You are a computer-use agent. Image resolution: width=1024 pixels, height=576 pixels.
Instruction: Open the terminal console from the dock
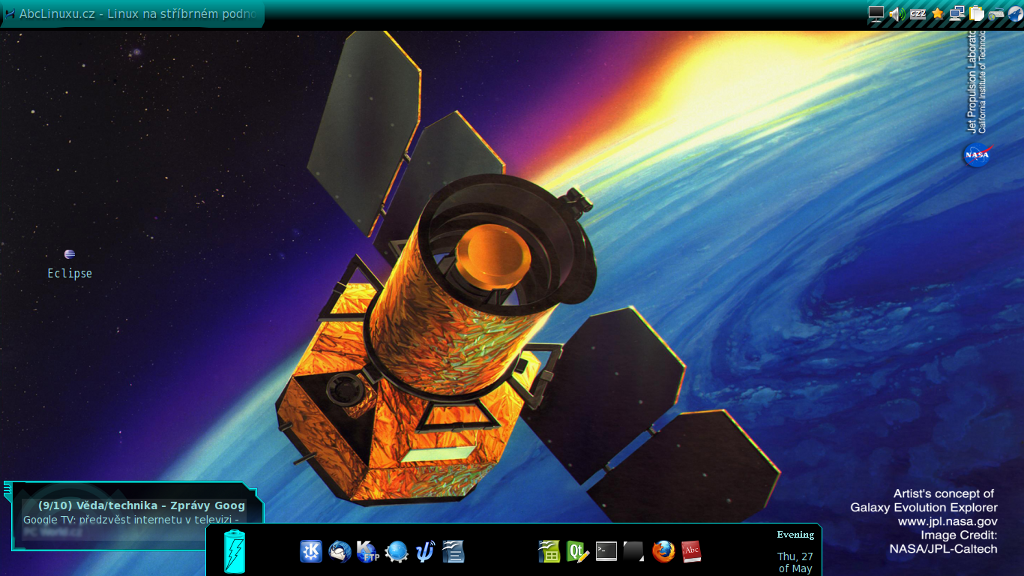pyautogui.click(x=606, y=552)
